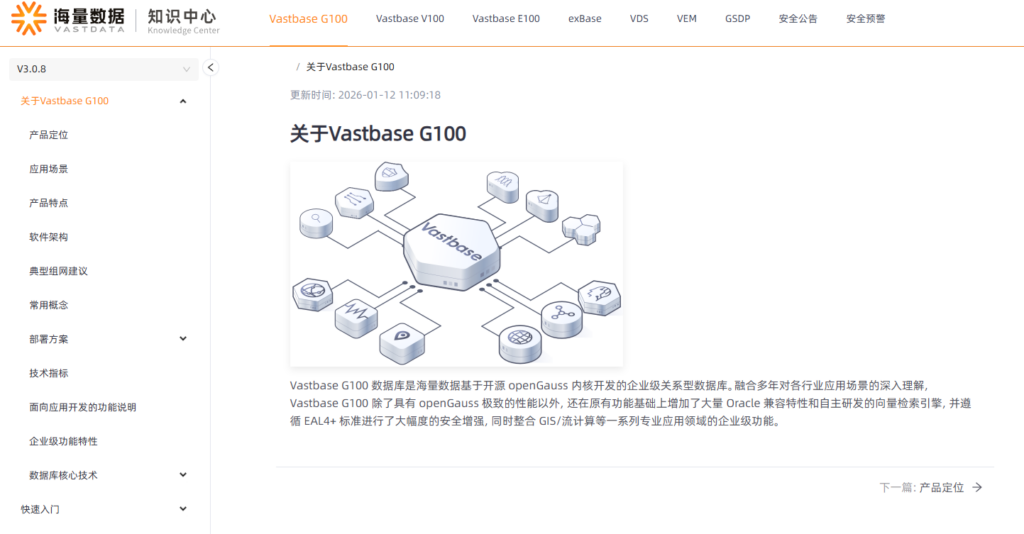
Task: Go to the 安全公告 menu item
Action: point(797,19)
